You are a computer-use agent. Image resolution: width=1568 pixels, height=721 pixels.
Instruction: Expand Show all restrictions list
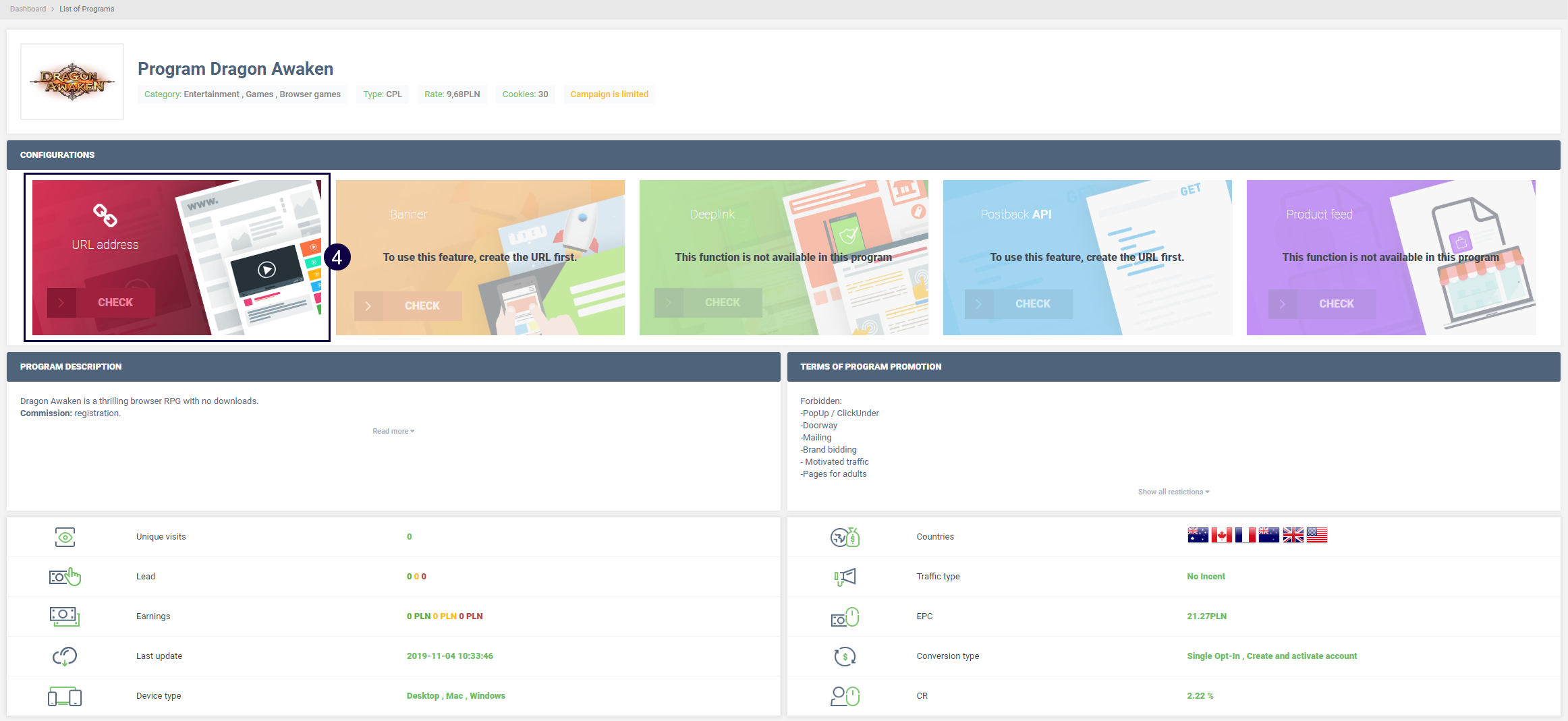[1173, 492]
